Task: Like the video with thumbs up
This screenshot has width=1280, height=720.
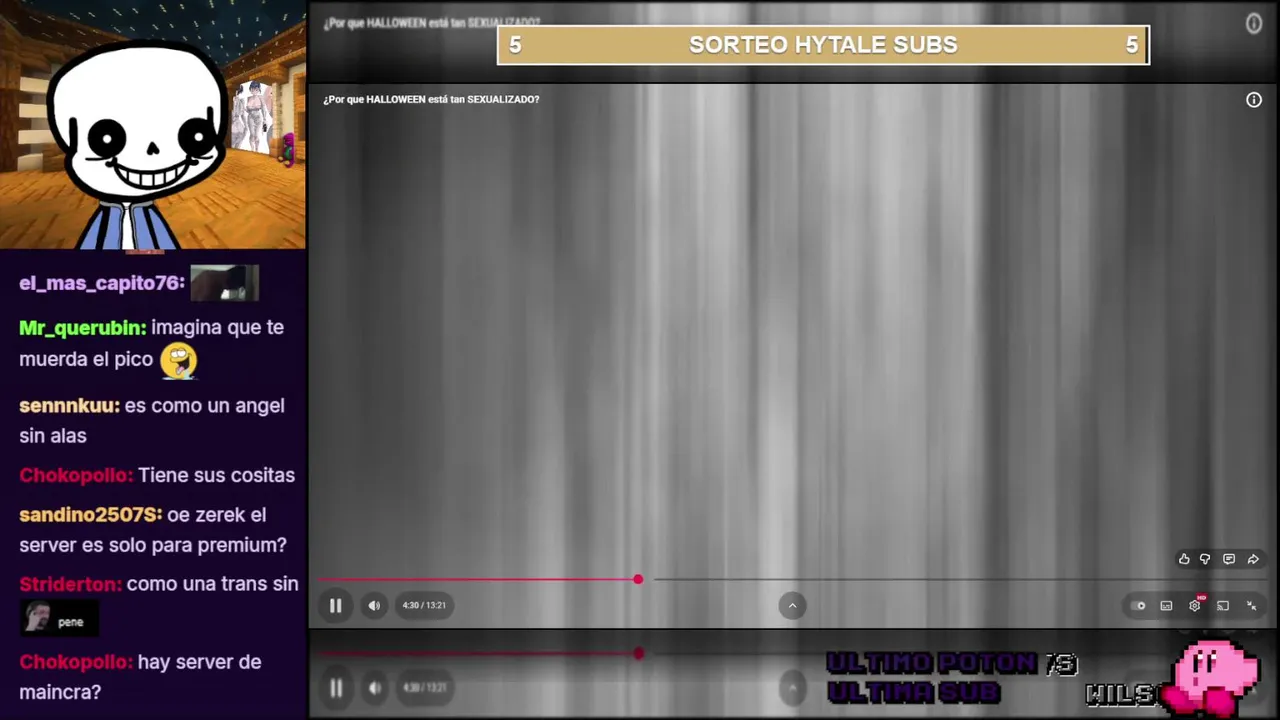Action: (x=1184, y=559)
